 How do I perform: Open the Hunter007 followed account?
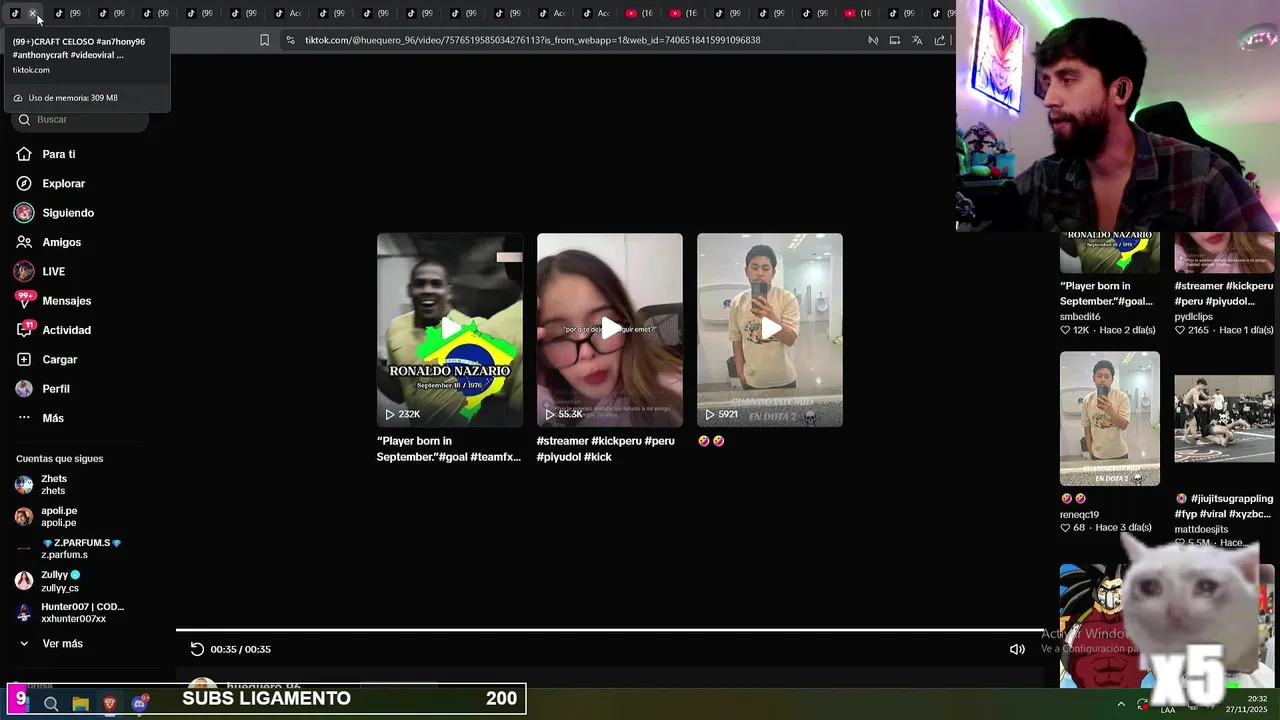[x=82, y=613]
